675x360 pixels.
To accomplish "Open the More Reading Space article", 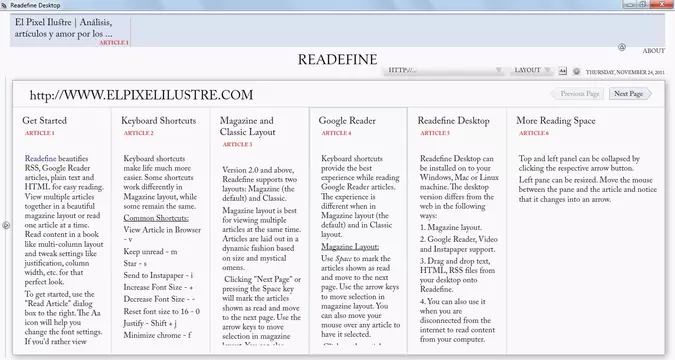I will [x=556, y=121].
